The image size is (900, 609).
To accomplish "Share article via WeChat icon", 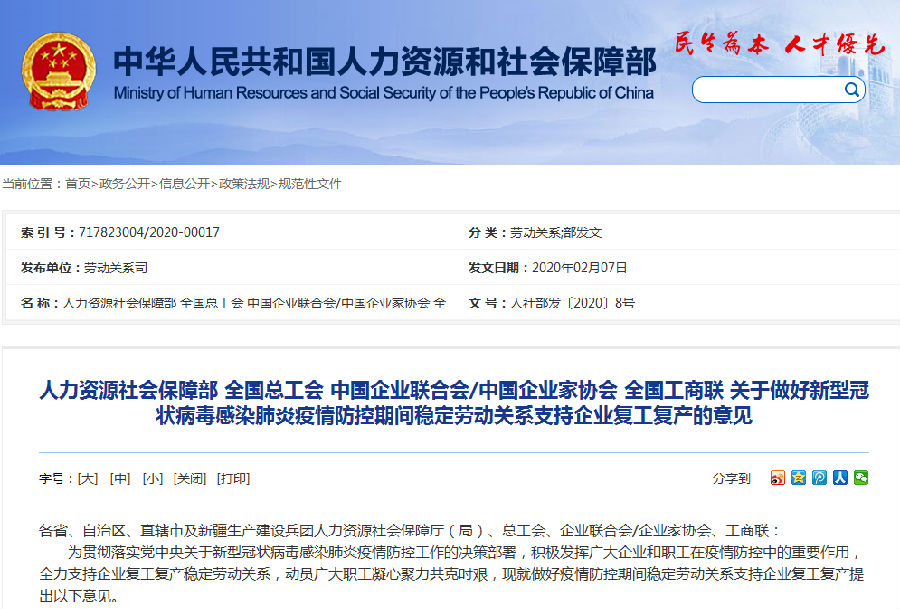I will [861, 478].
